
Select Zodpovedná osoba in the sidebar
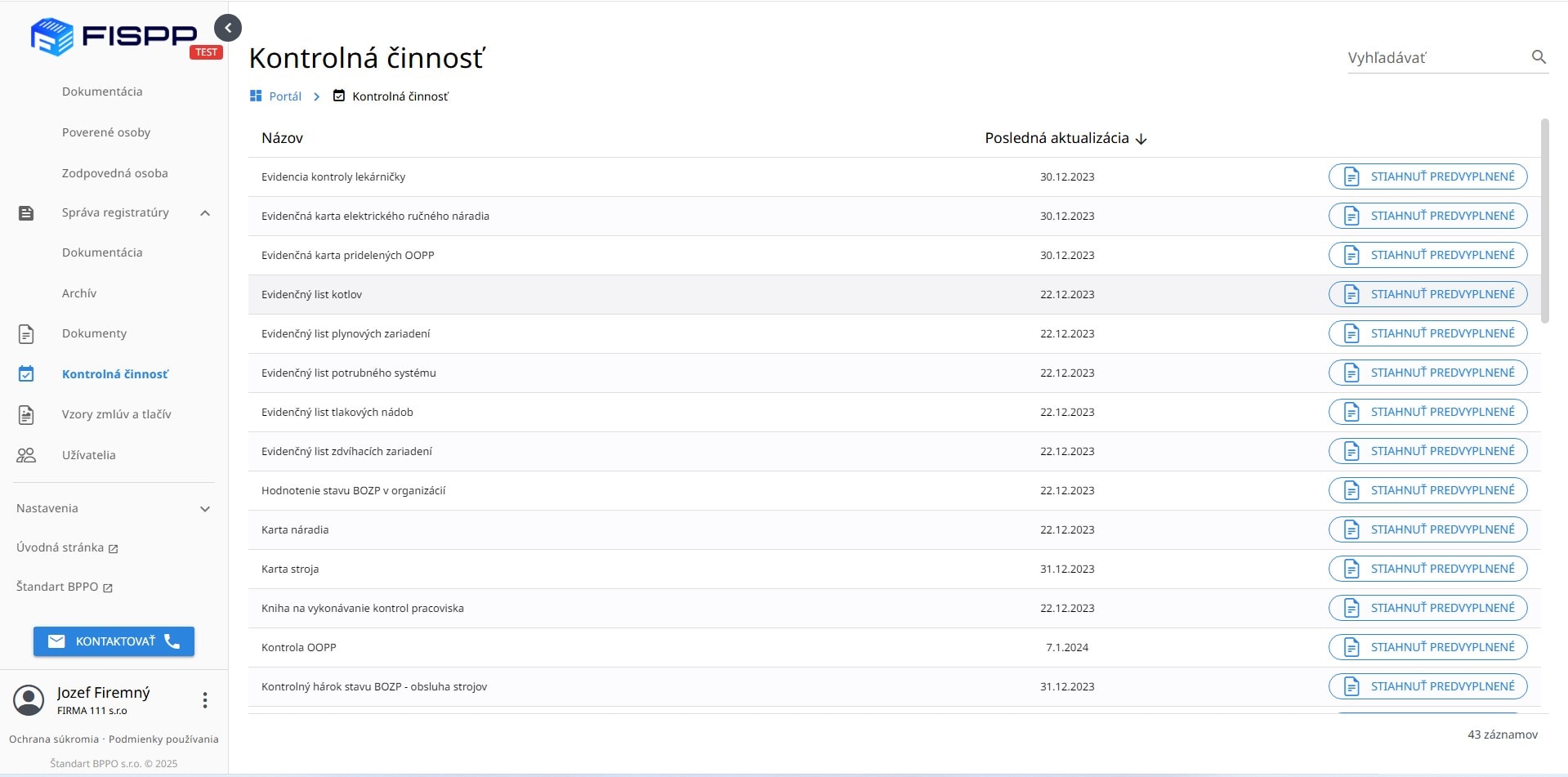pos(114,173)
